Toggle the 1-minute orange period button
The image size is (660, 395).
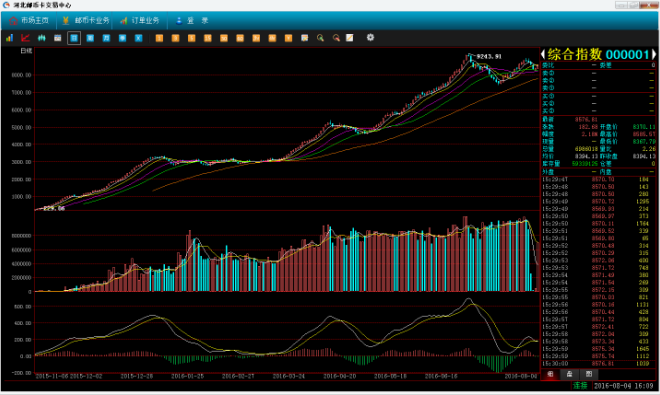[159, 38]
